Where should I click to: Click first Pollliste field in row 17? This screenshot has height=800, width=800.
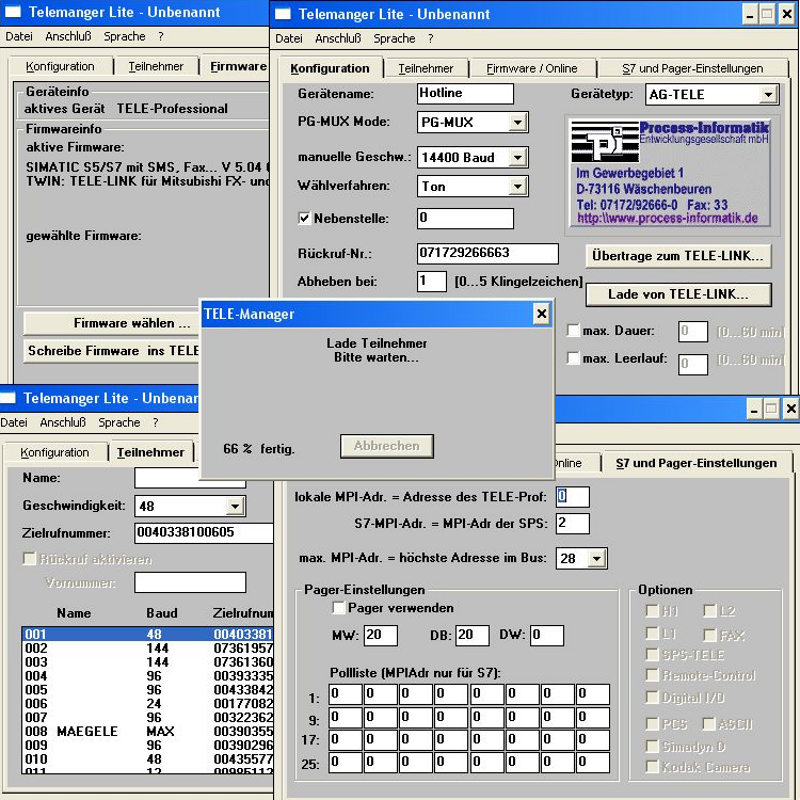(345, 740)
